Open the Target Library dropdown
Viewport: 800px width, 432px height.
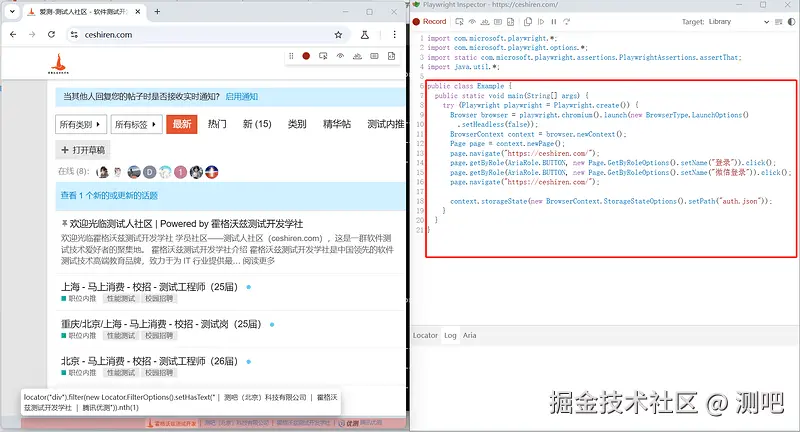[x=738, y=21]
